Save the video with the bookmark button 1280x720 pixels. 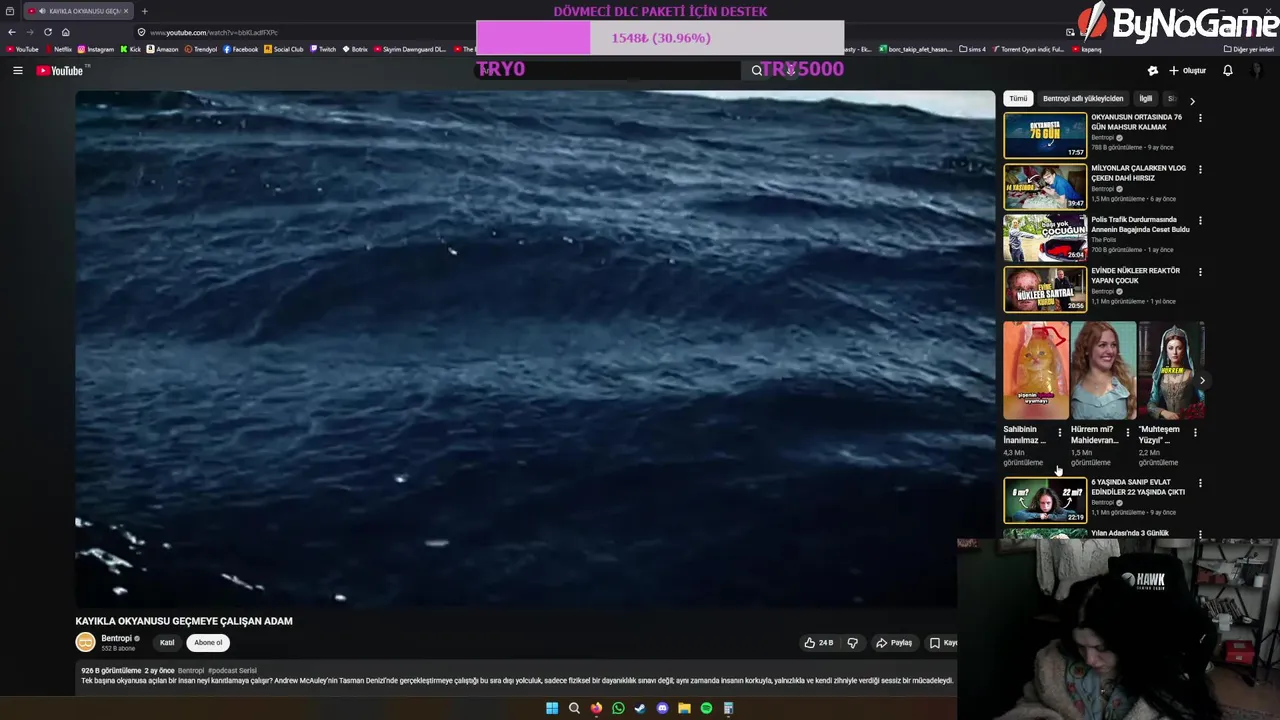942,643
